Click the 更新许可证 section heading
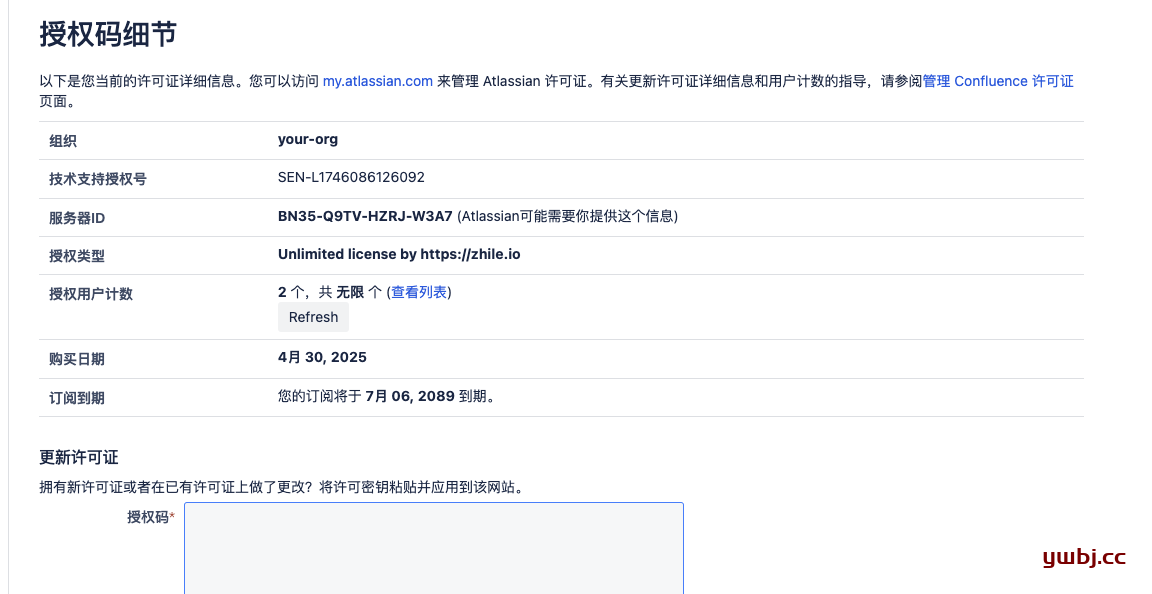 79,457
